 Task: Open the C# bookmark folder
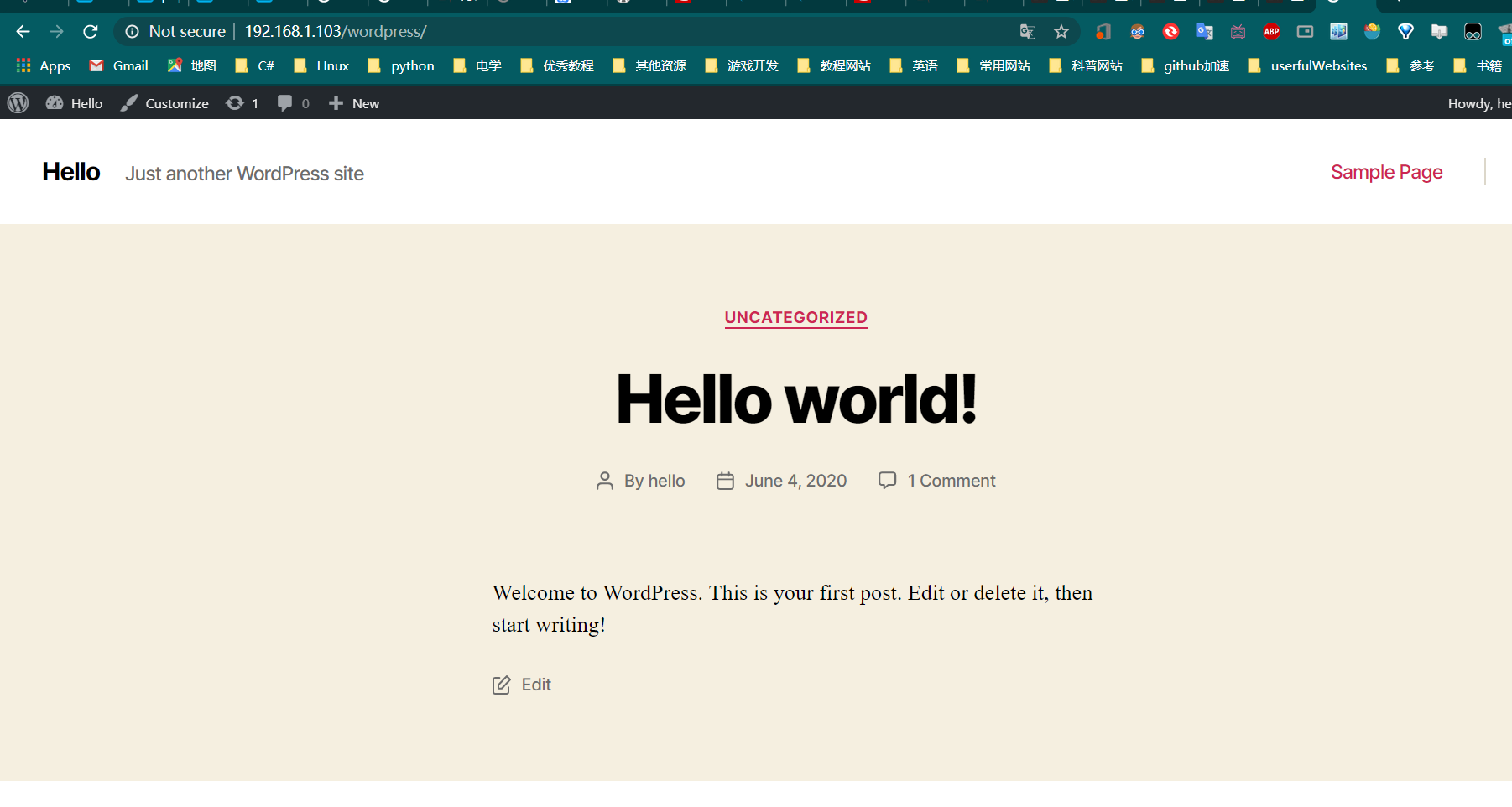click(x=254, y=65)
